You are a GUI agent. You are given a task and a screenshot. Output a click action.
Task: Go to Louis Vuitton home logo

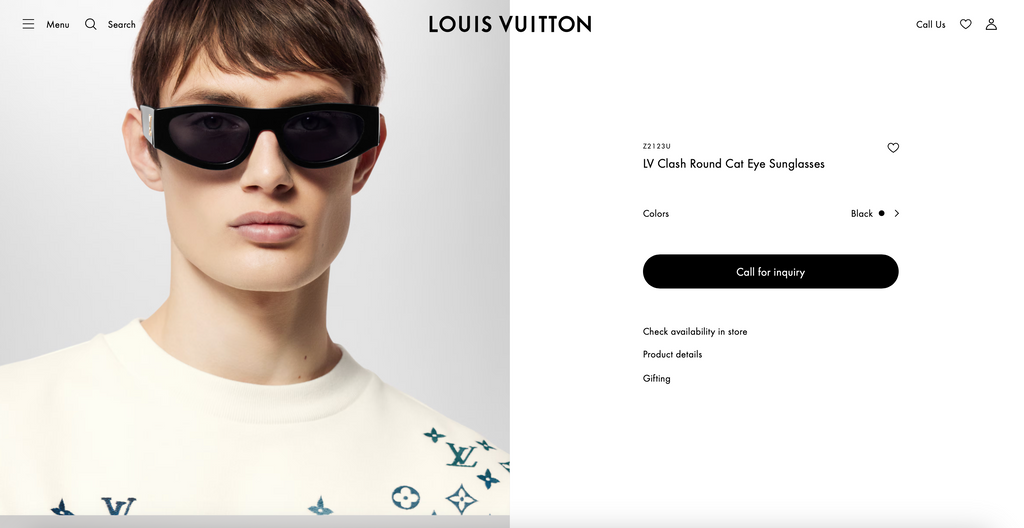tap(510, 24)
